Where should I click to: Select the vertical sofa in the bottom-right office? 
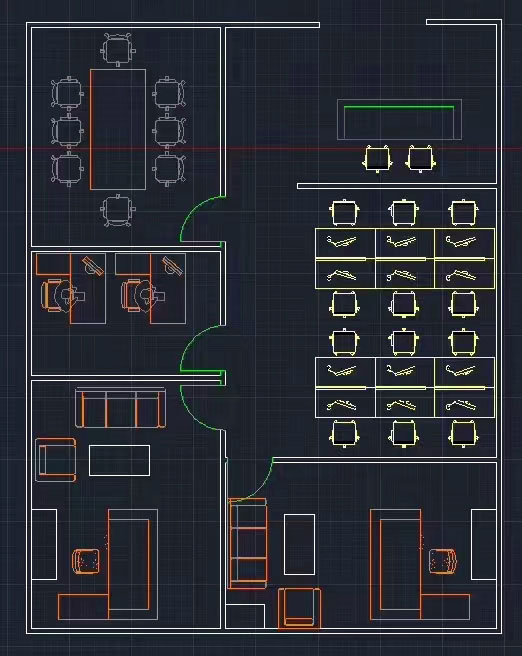coord(248,543)
